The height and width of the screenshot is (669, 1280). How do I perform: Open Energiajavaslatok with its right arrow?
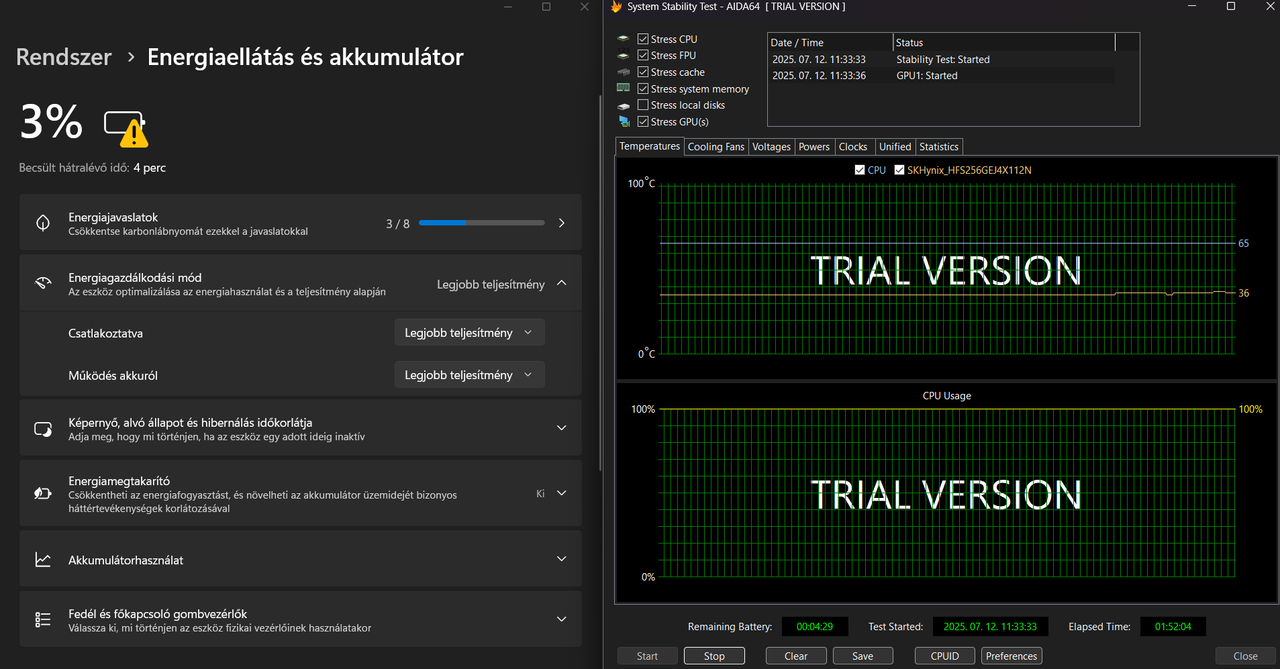561,223
